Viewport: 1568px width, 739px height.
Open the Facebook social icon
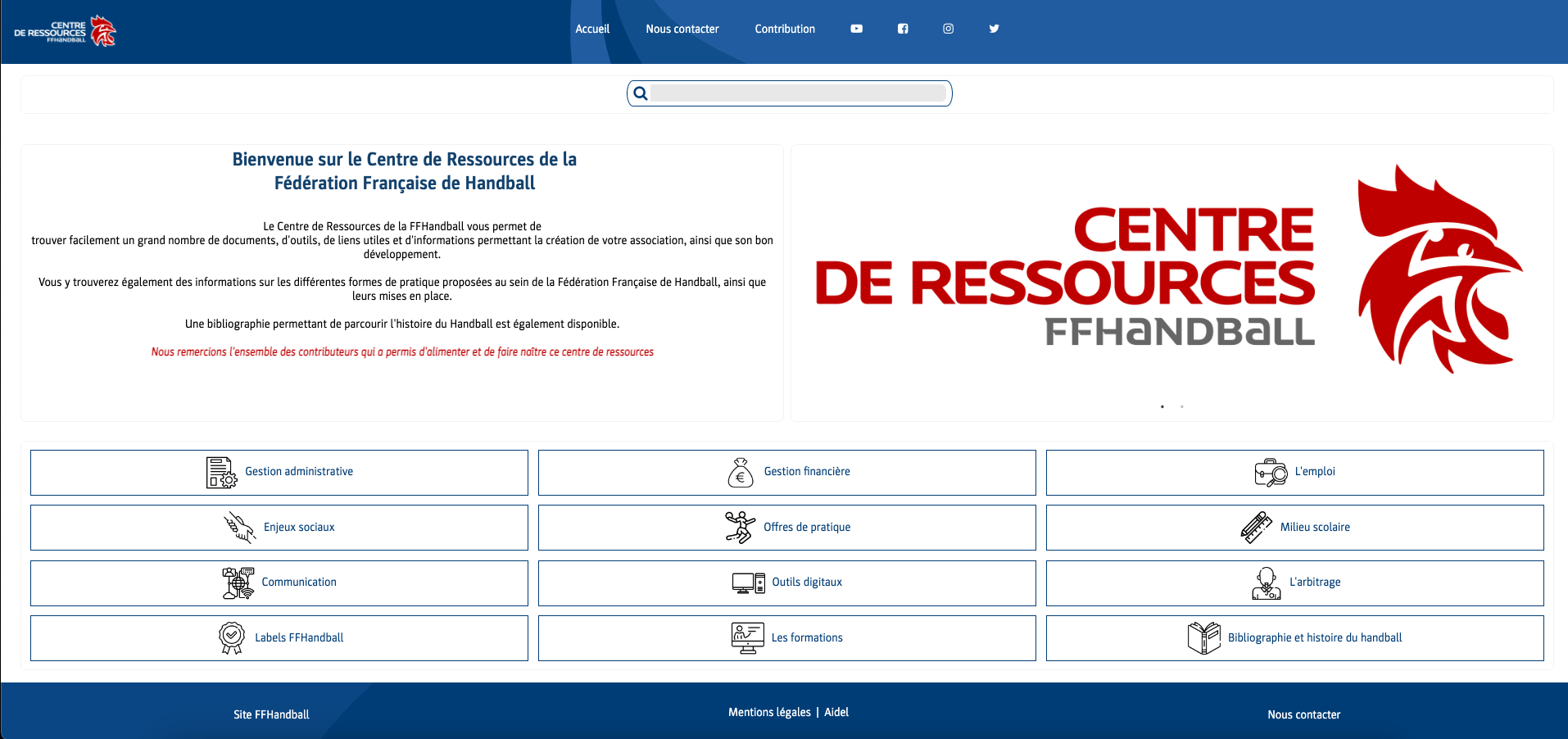902,29
